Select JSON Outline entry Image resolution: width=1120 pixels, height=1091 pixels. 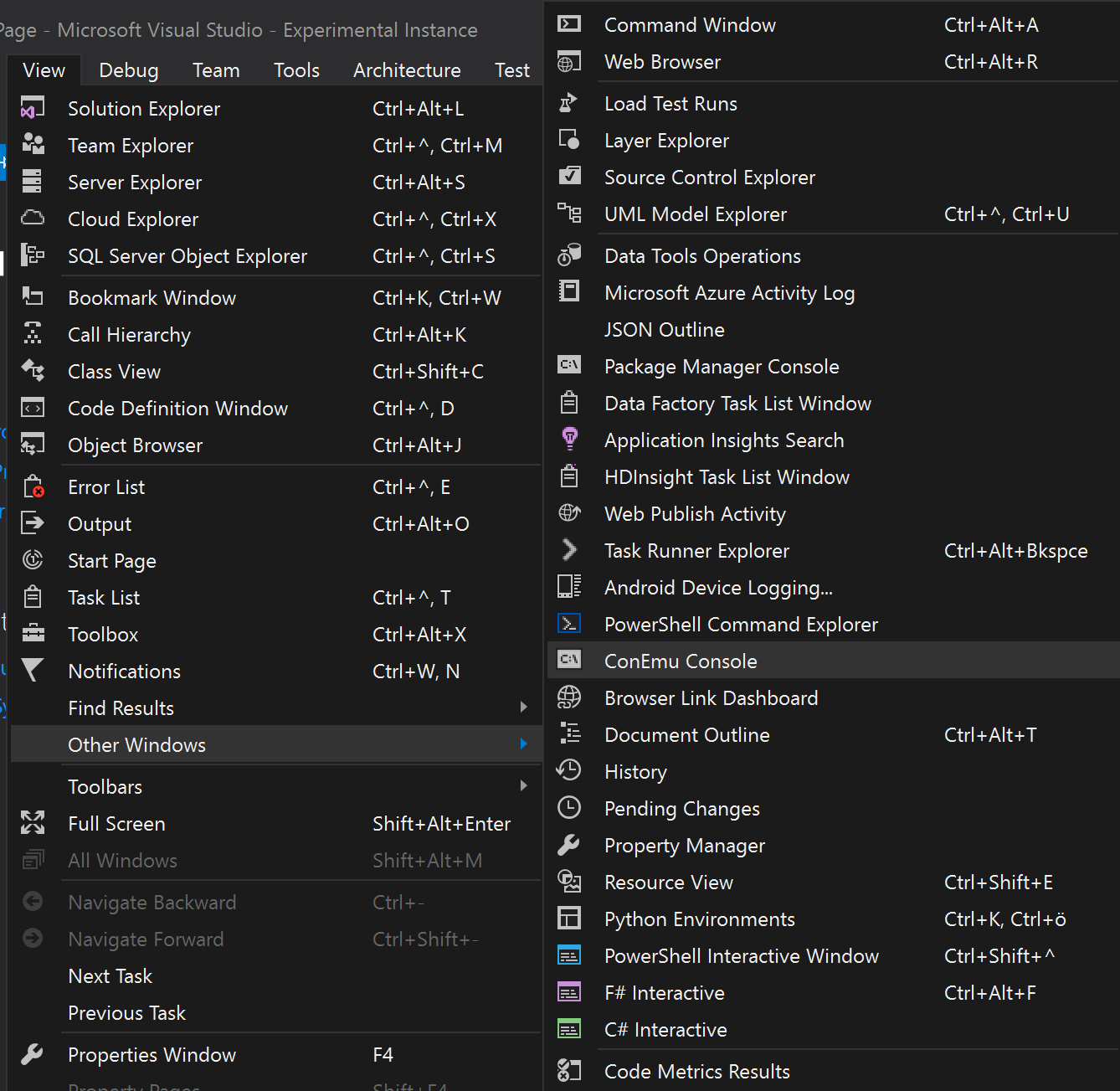click(833, 330)
